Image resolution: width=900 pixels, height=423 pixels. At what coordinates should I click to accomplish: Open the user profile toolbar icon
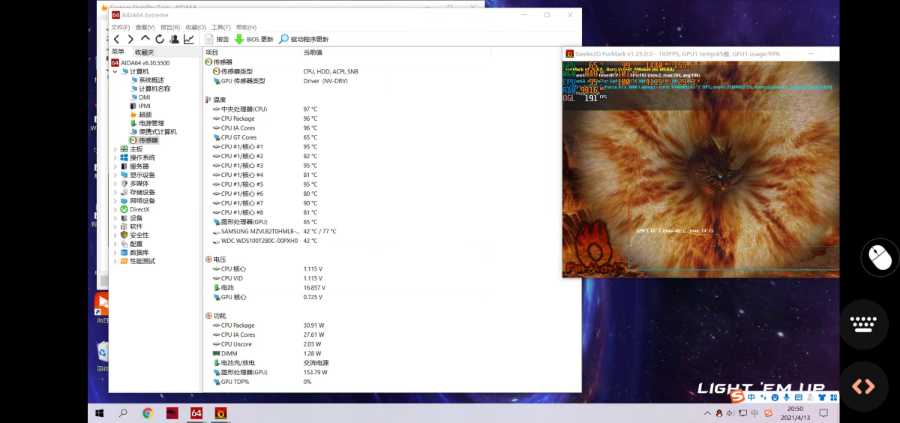(x=174, y=39)
